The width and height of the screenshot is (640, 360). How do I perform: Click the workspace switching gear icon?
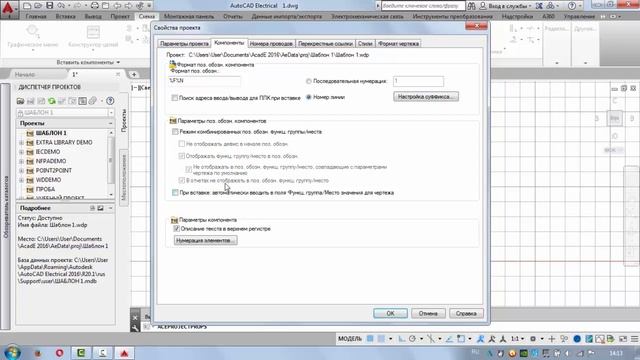point(533,339)
